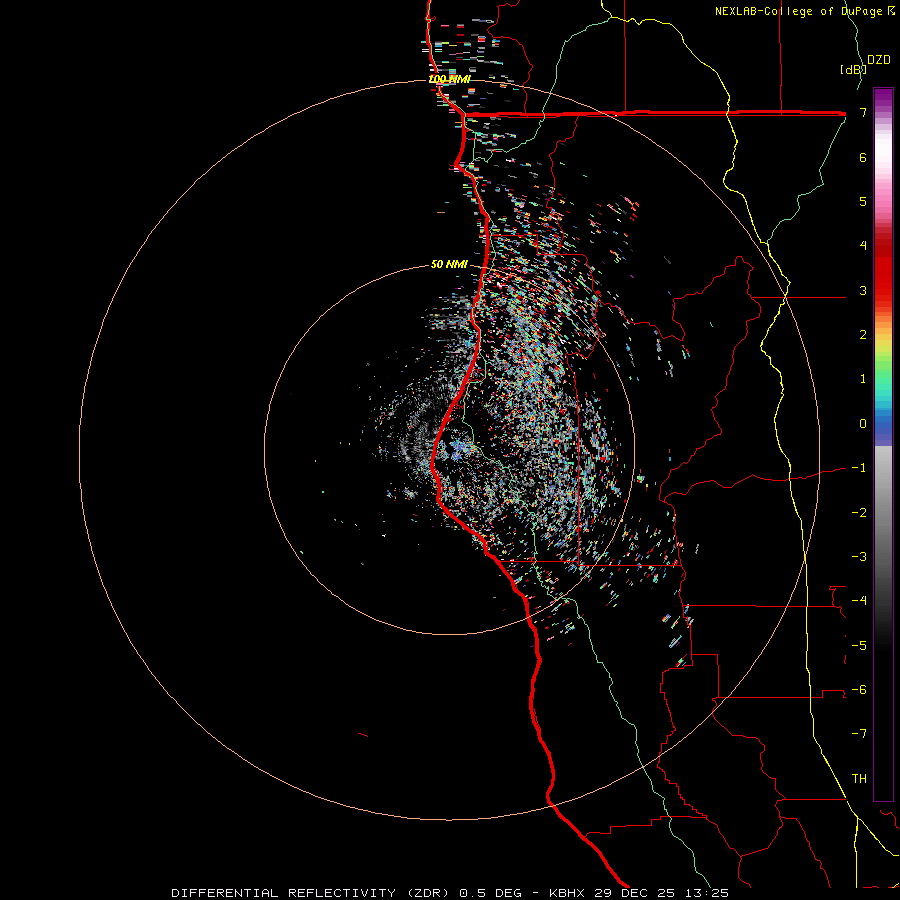
Task: Click the [dB] unit label
Action: pyautogui.click(x=853, y=69)
